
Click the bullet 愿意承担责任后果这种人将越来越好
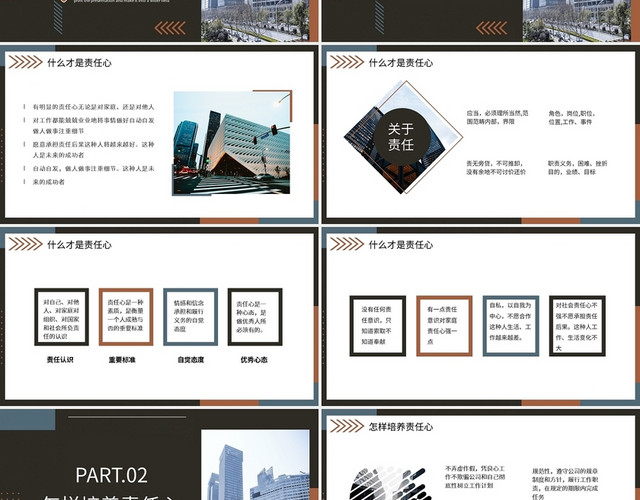(93, 150)
